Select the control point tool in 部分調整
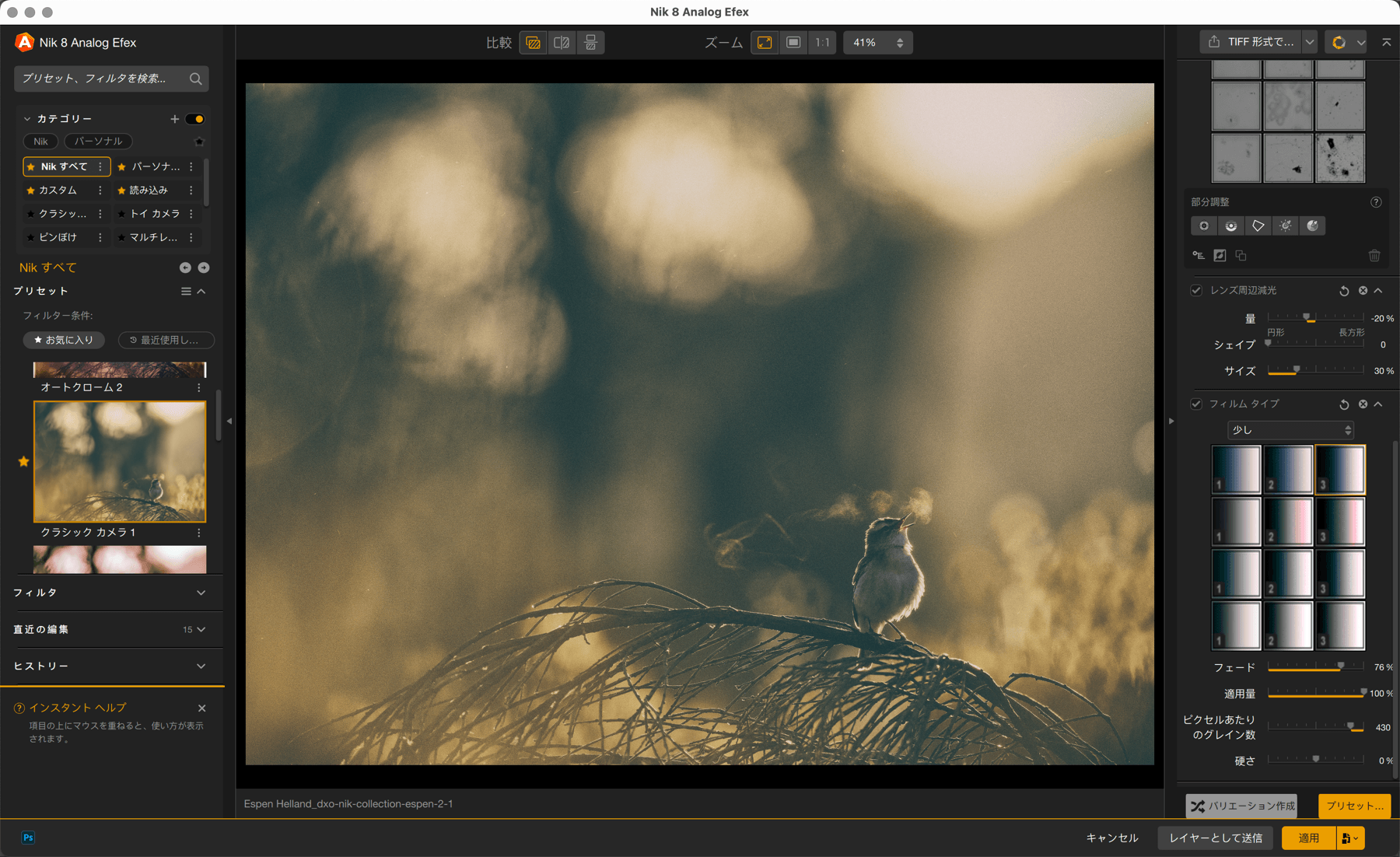 tap(1204, 226)
